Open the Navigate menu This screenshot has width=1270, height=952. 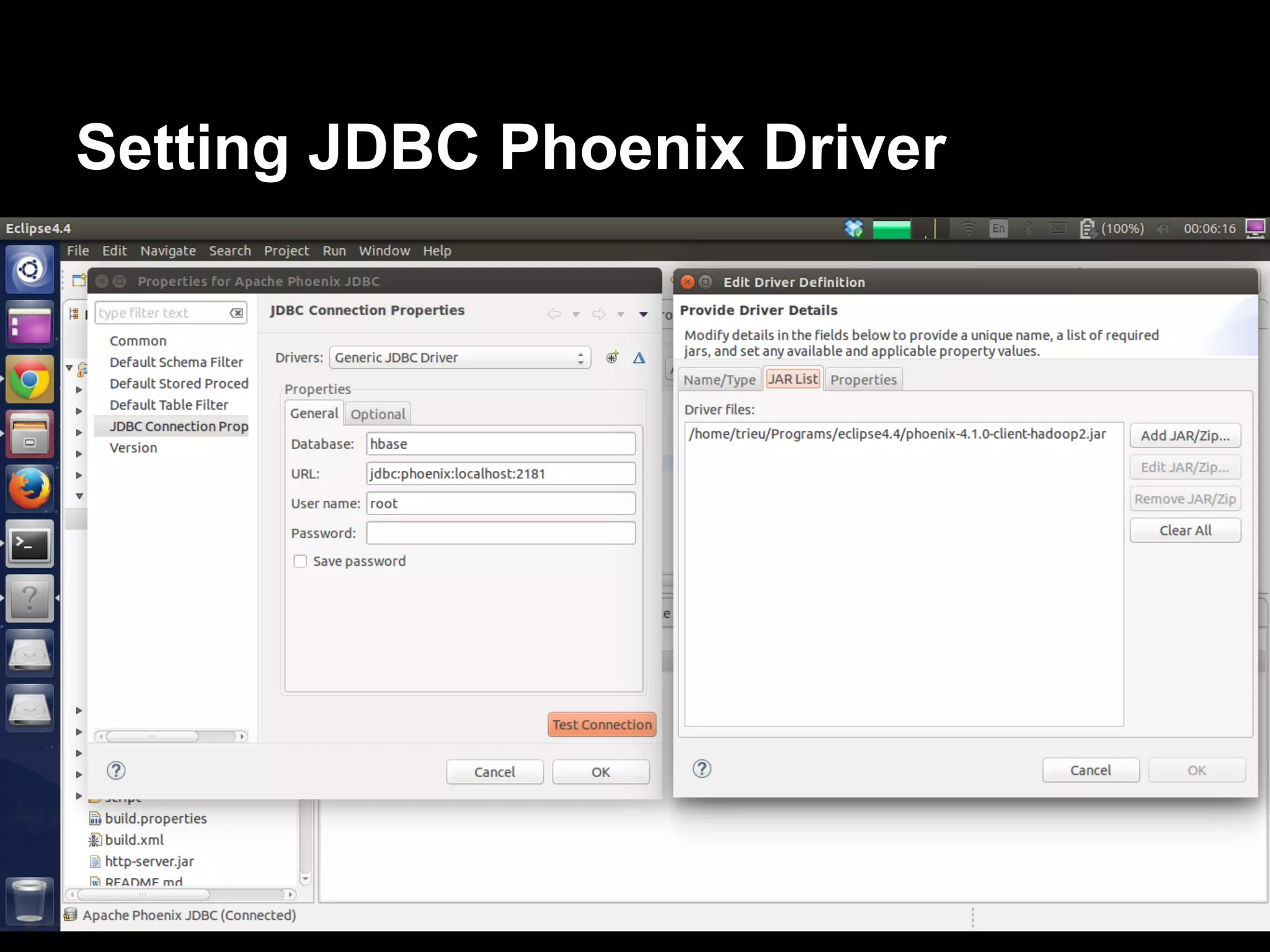pos(167,251)
